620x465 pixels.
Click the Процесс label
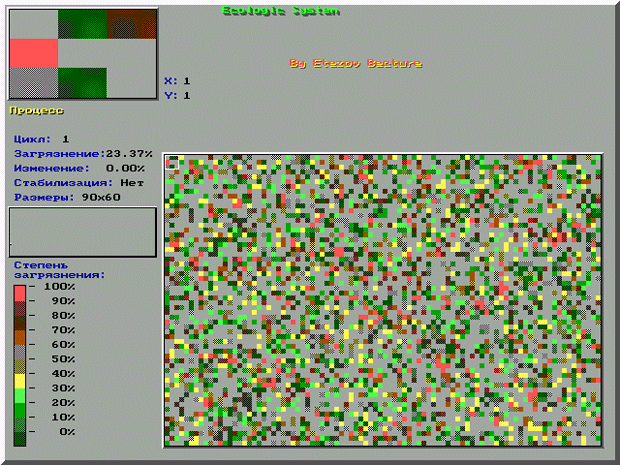(x=36, y=109)
